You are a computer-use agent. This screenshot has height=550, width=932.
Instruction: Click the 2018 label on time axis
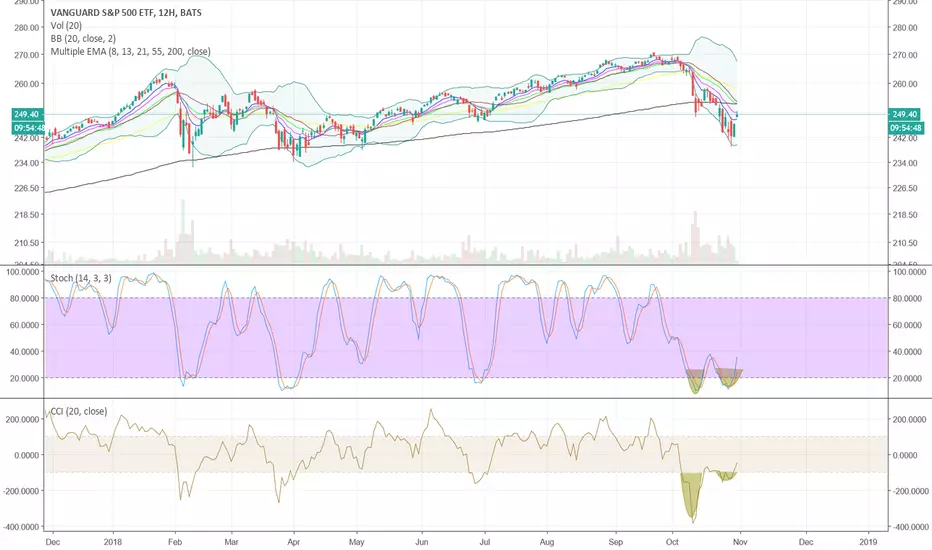coord(112,542)
